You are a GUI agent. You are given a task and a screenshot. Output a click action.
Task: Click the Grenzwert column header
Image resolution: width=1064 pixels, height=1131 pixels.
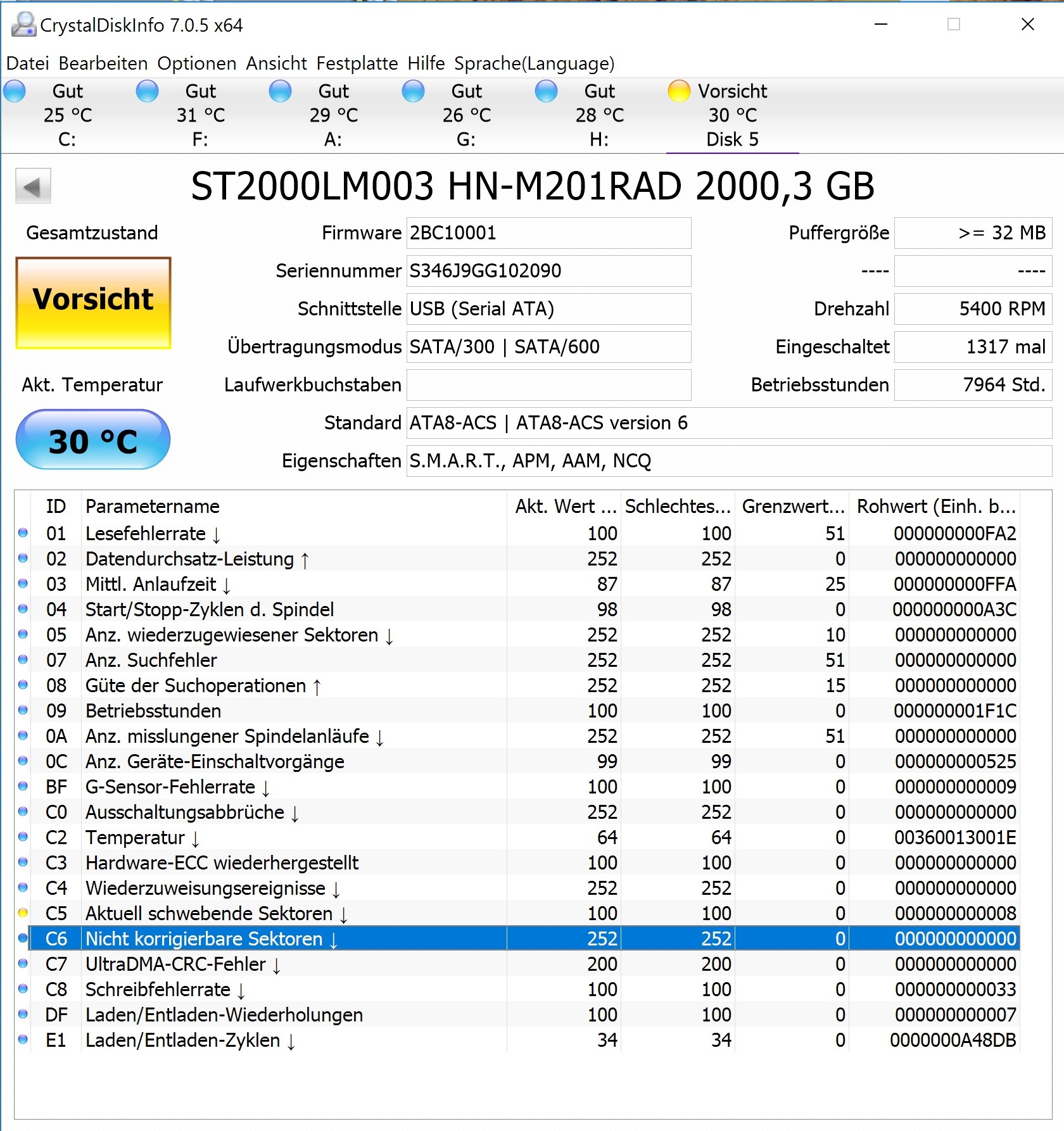tap(792, 506)
